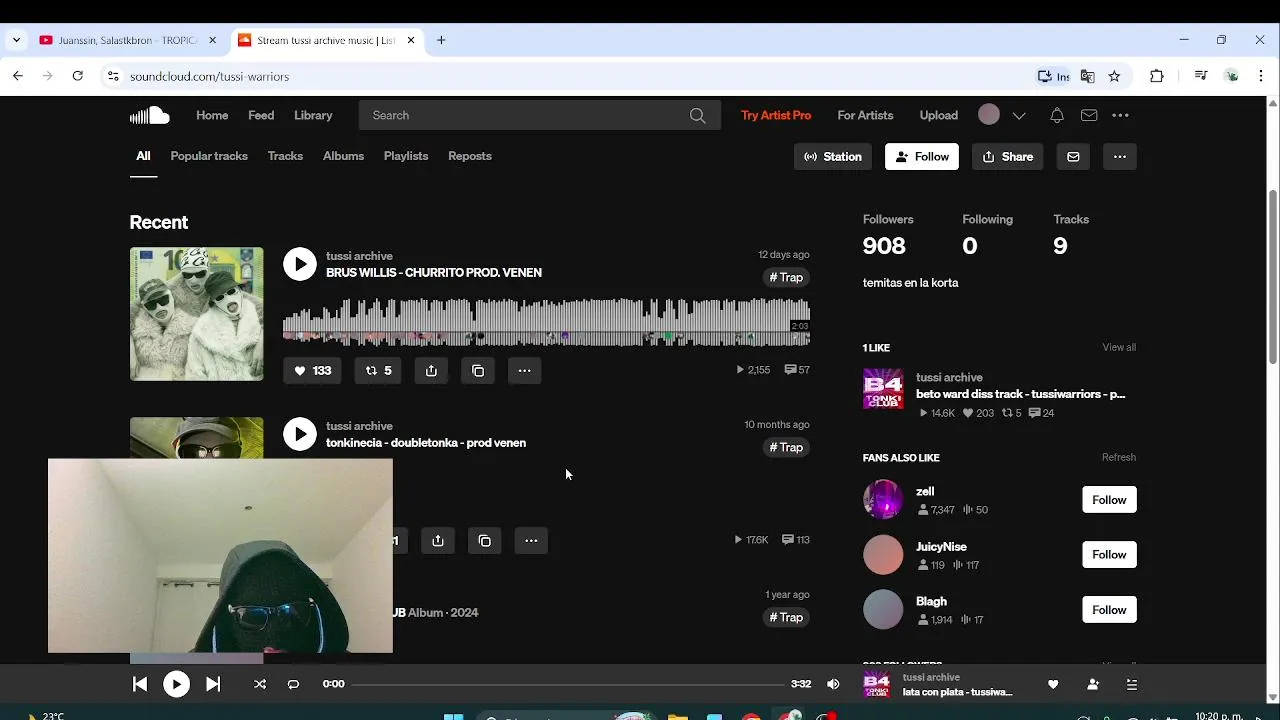Select the All tab
This screenshot has height=720, width=1280.
click(x=143, y=156)
